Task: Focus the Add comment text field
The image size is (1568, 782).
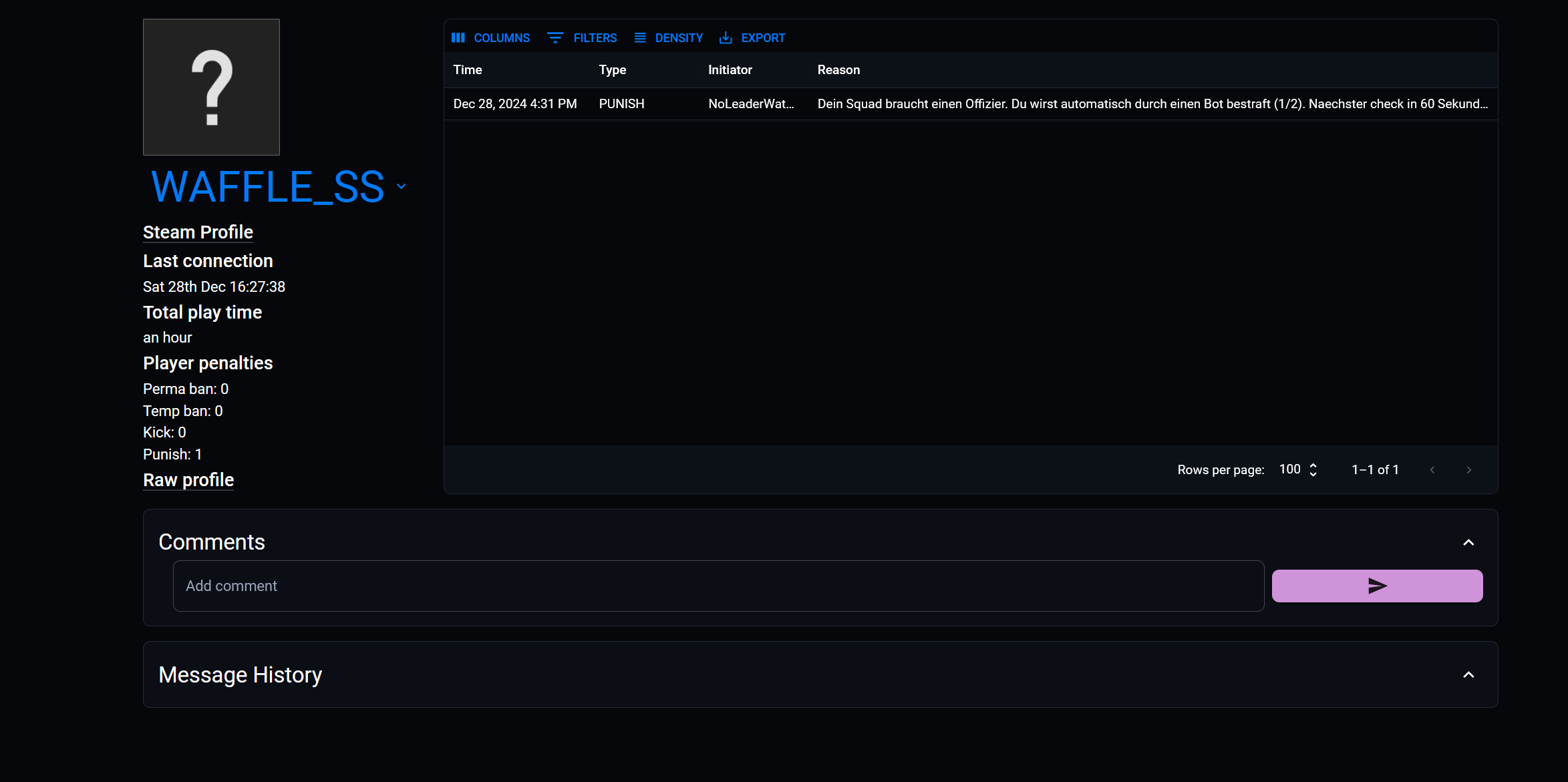Action: [x=718, y=586]
